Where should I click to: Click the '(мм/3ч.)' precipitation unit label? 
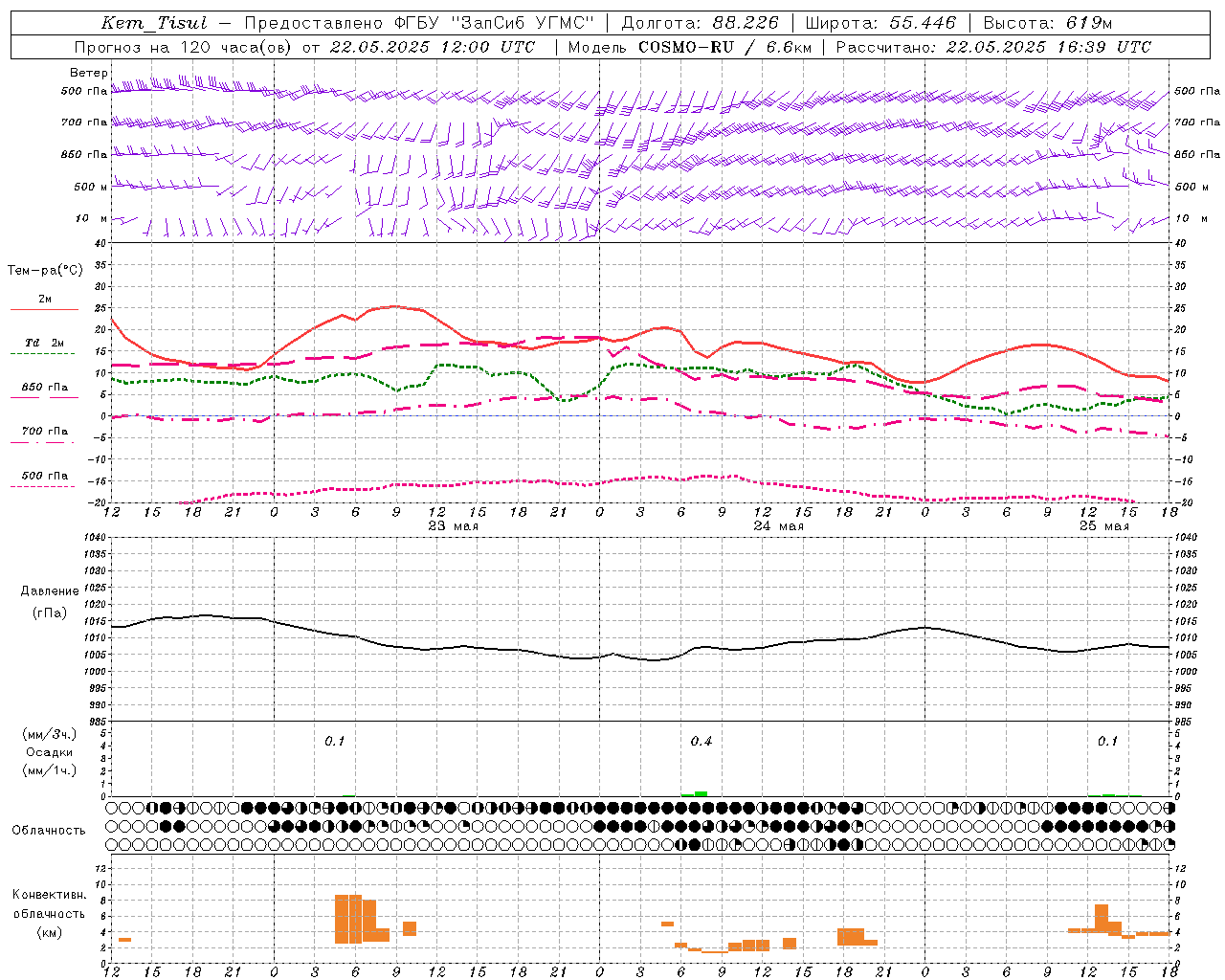click(x=49, y=734)
